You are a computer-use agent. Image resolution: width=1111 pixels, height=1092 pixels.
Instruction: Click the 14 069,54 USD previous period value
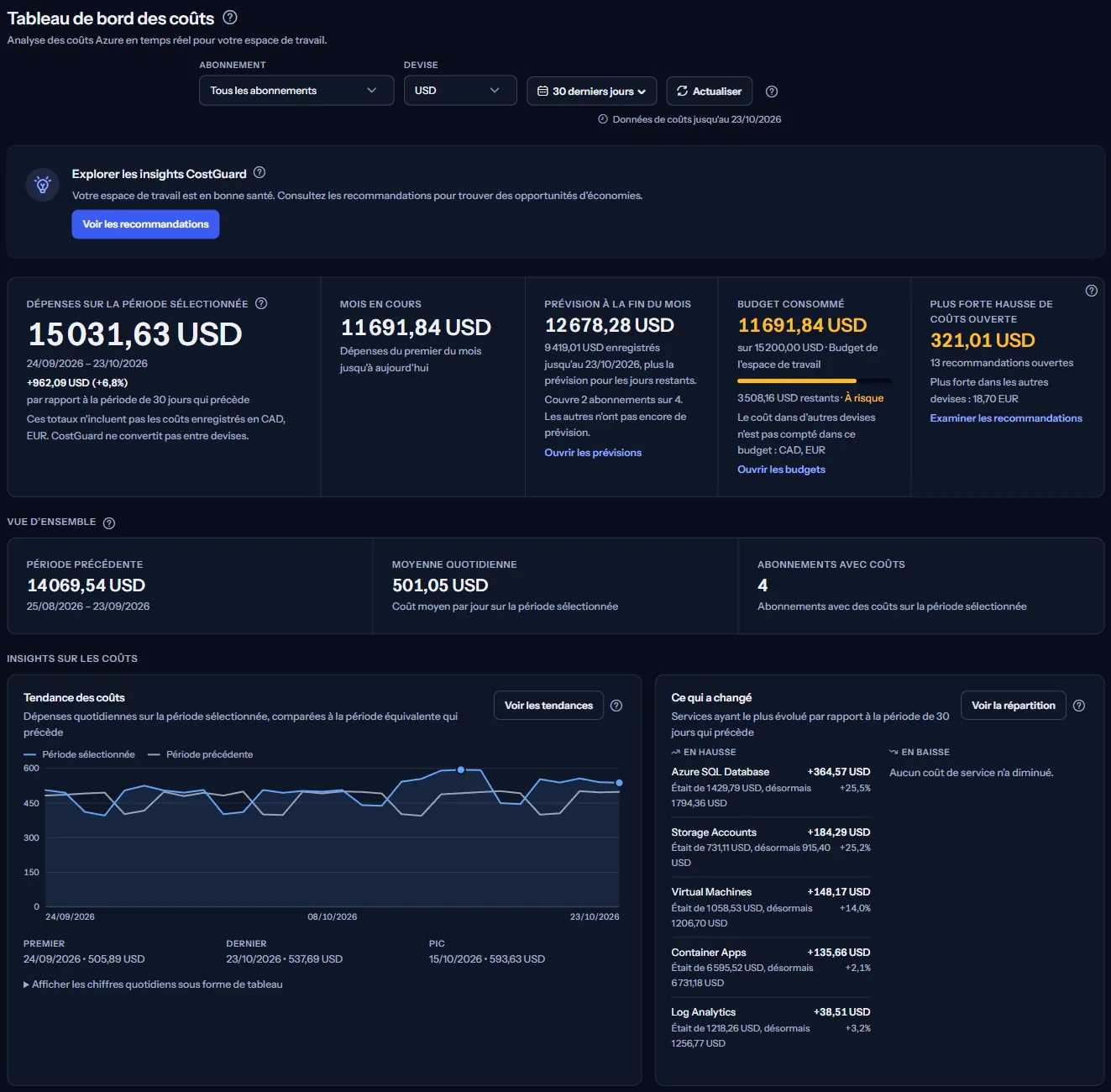pos(86,585)
